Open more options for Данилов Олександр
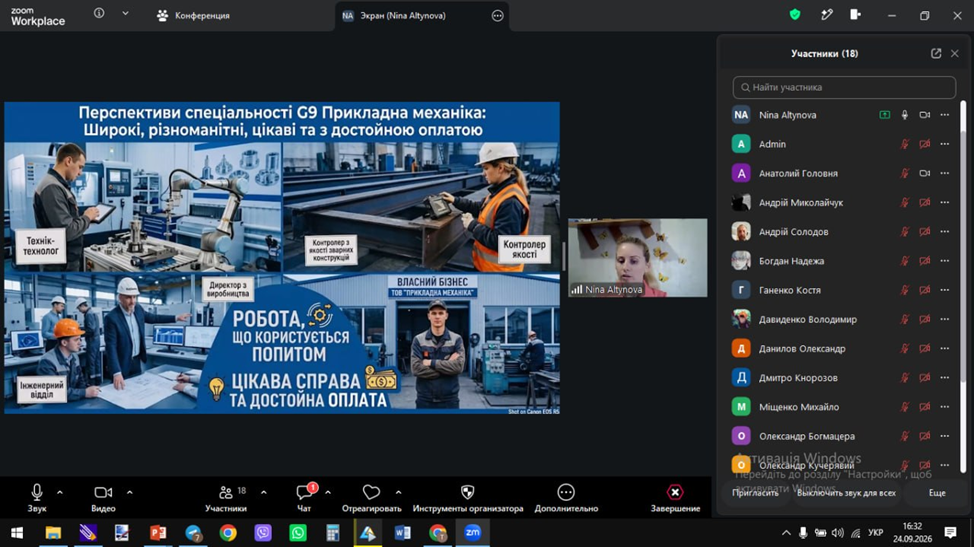This screenshot has width=974, height=547. tap(945, 348)
